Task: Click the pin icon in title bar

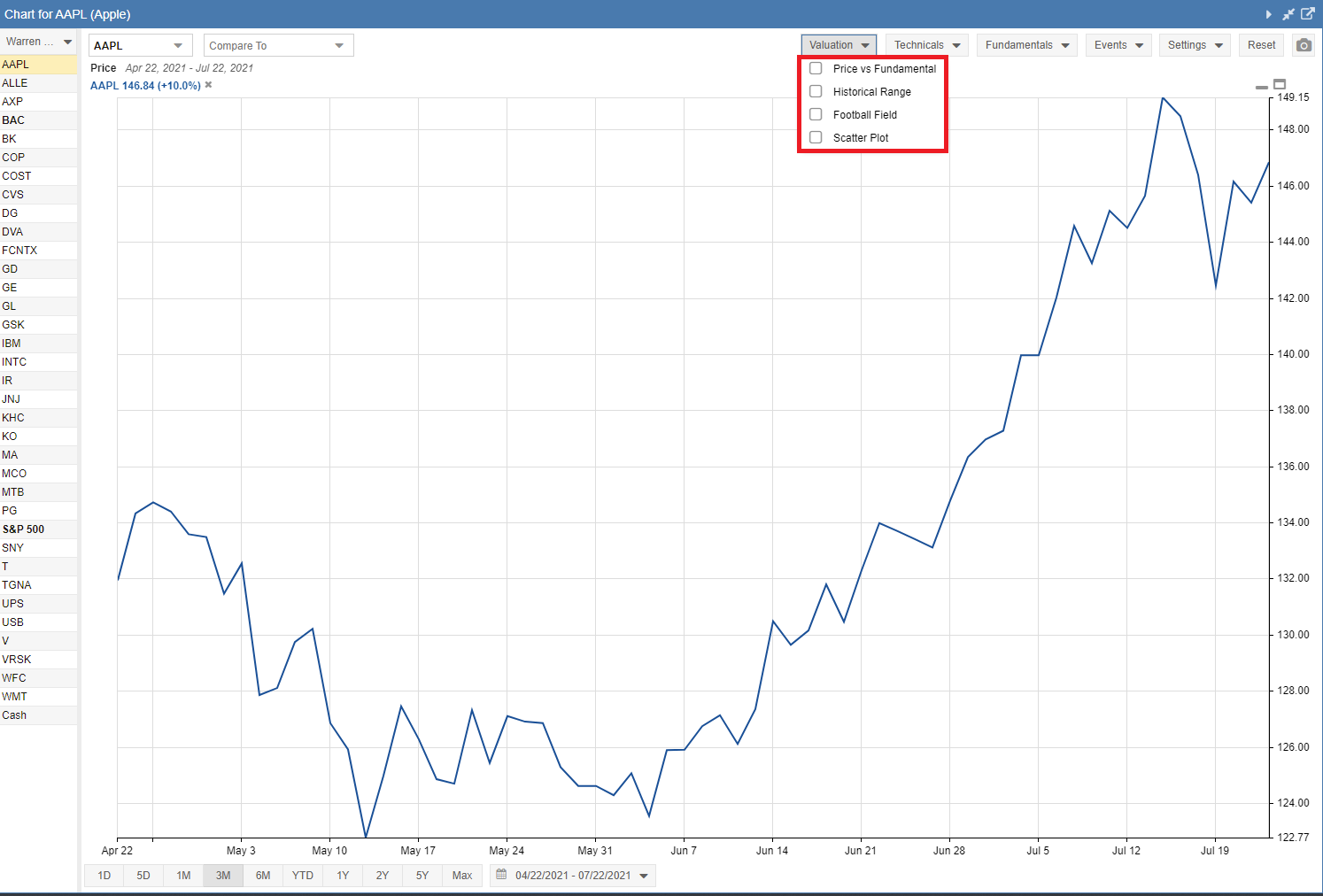Action: pos(1288,14)
